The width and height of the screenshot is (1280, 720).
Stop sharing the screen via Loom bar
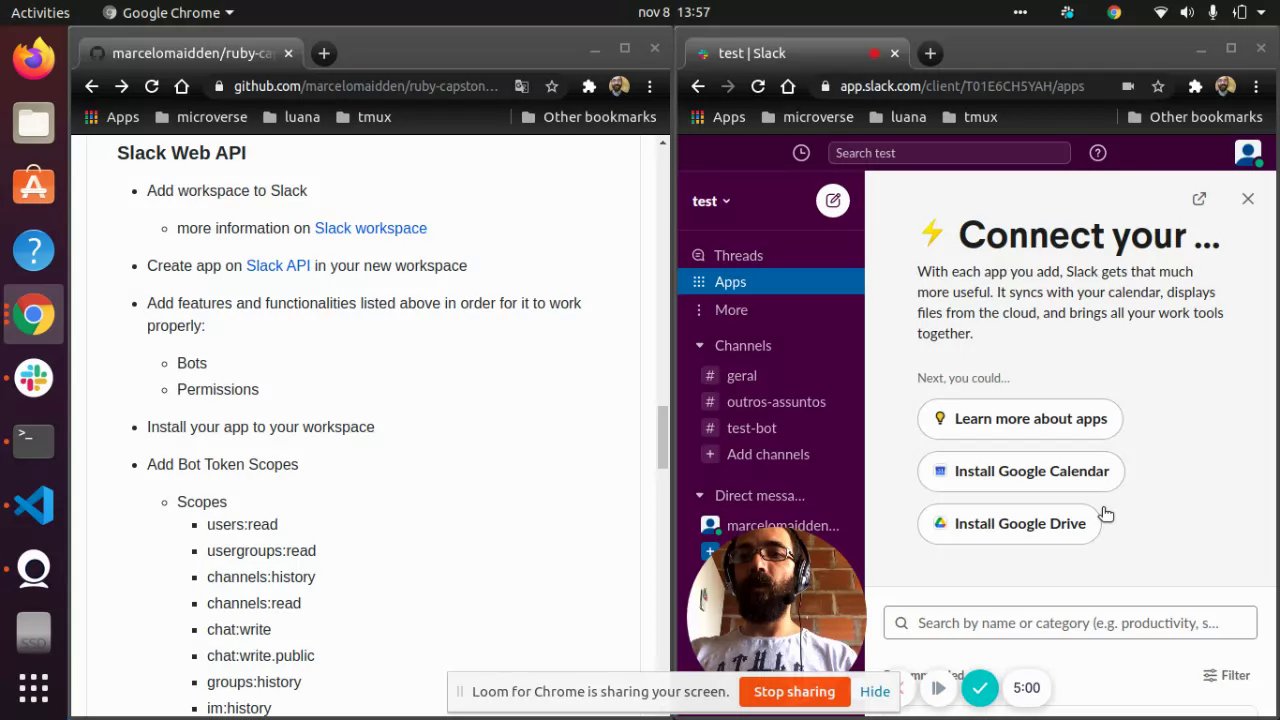(x=794, y=692)
